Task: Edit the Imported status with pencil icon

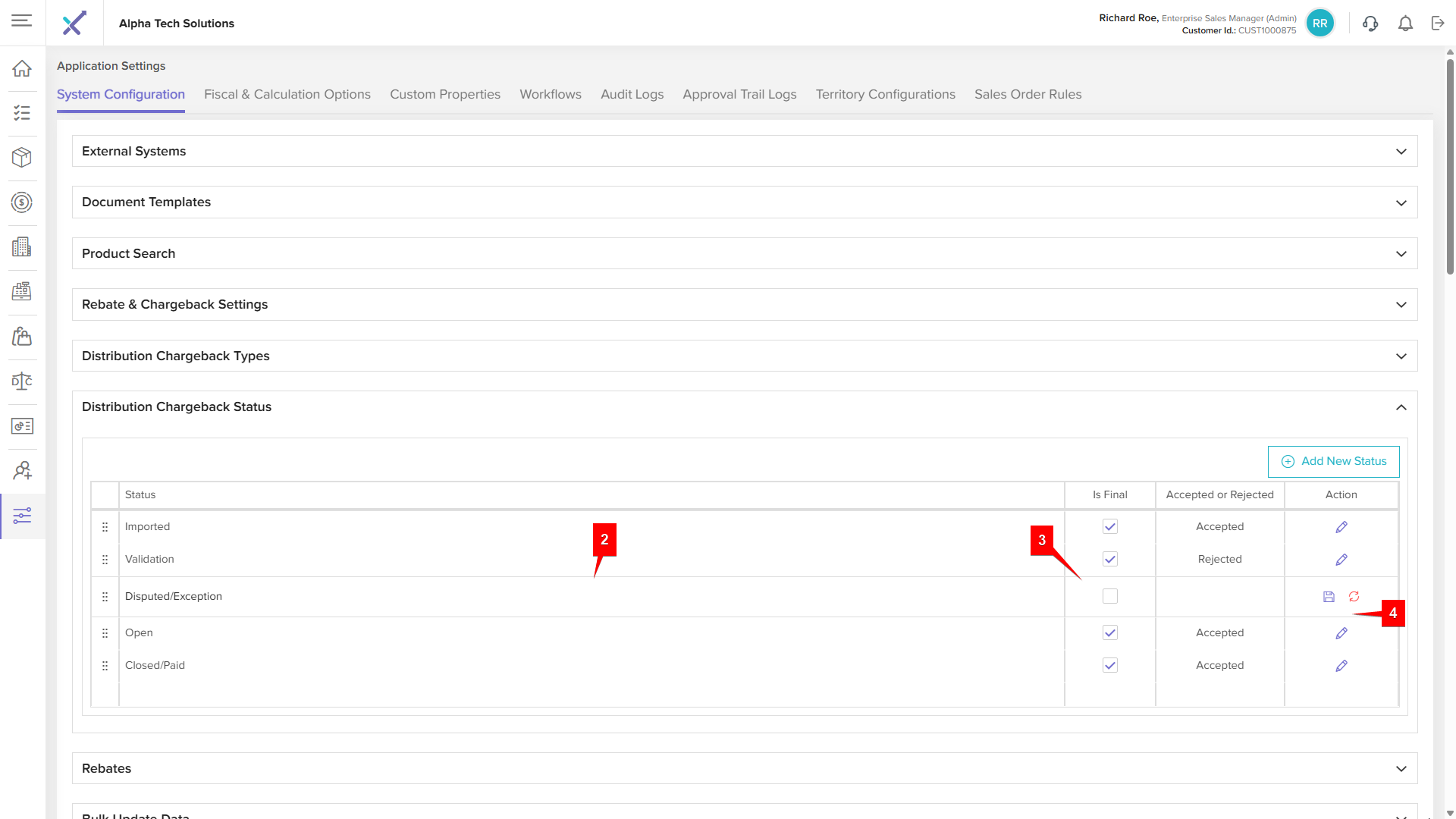Action: click(x=1341, y=527)
